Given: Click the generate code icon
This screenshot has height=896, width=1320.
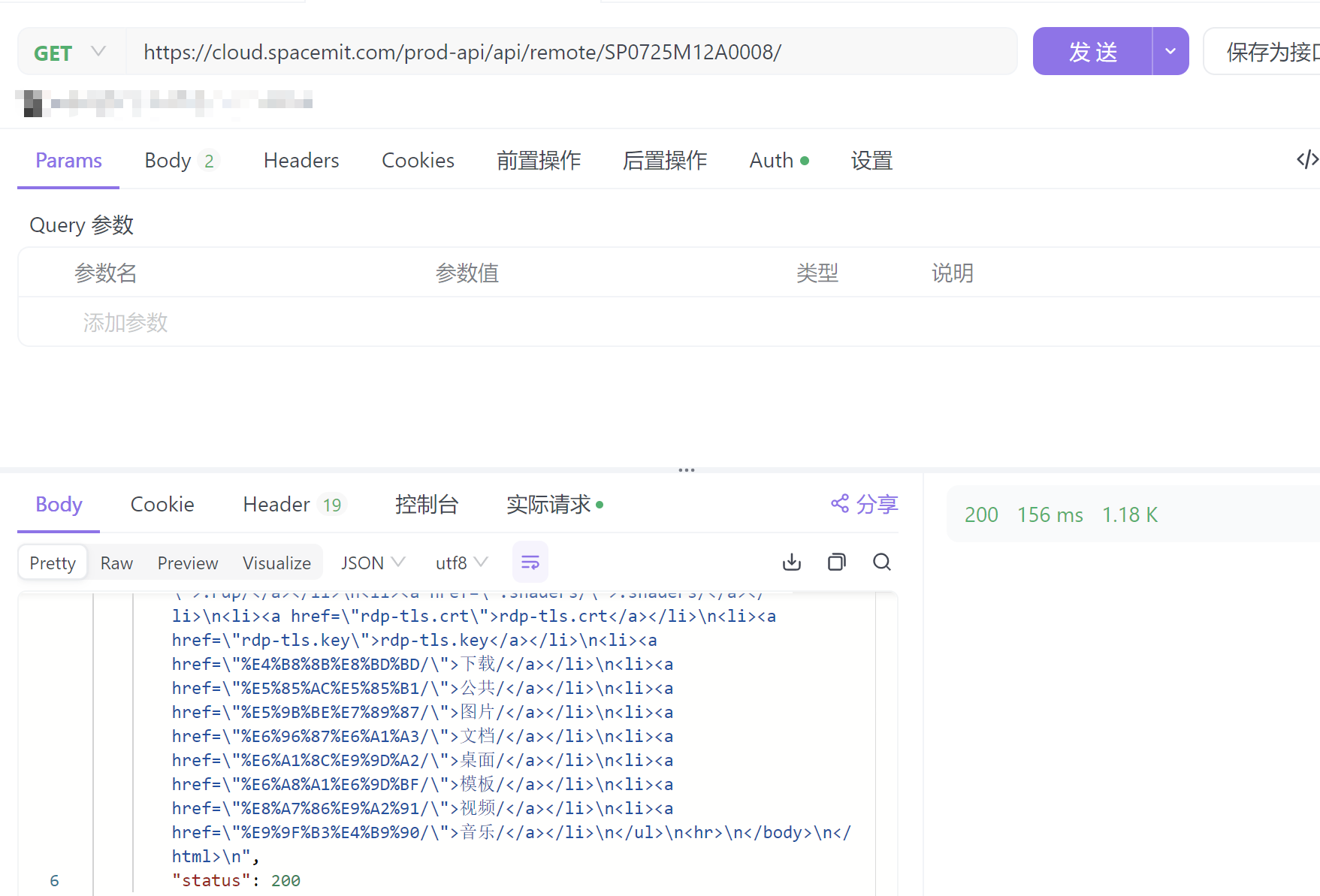Looking at the screenshot, I should point(1307,159).
